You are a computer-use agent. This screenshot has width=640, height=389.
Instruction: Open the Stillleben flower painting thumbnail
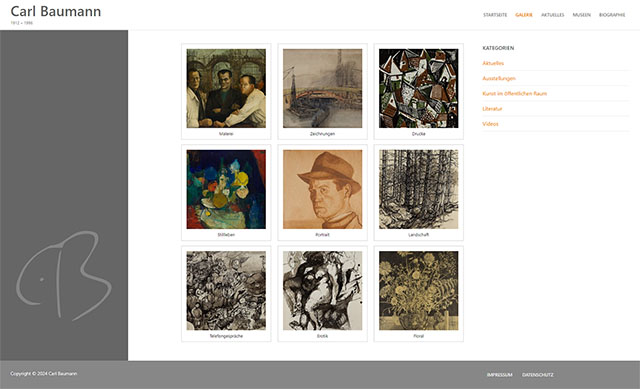click(x=226, y=189)
